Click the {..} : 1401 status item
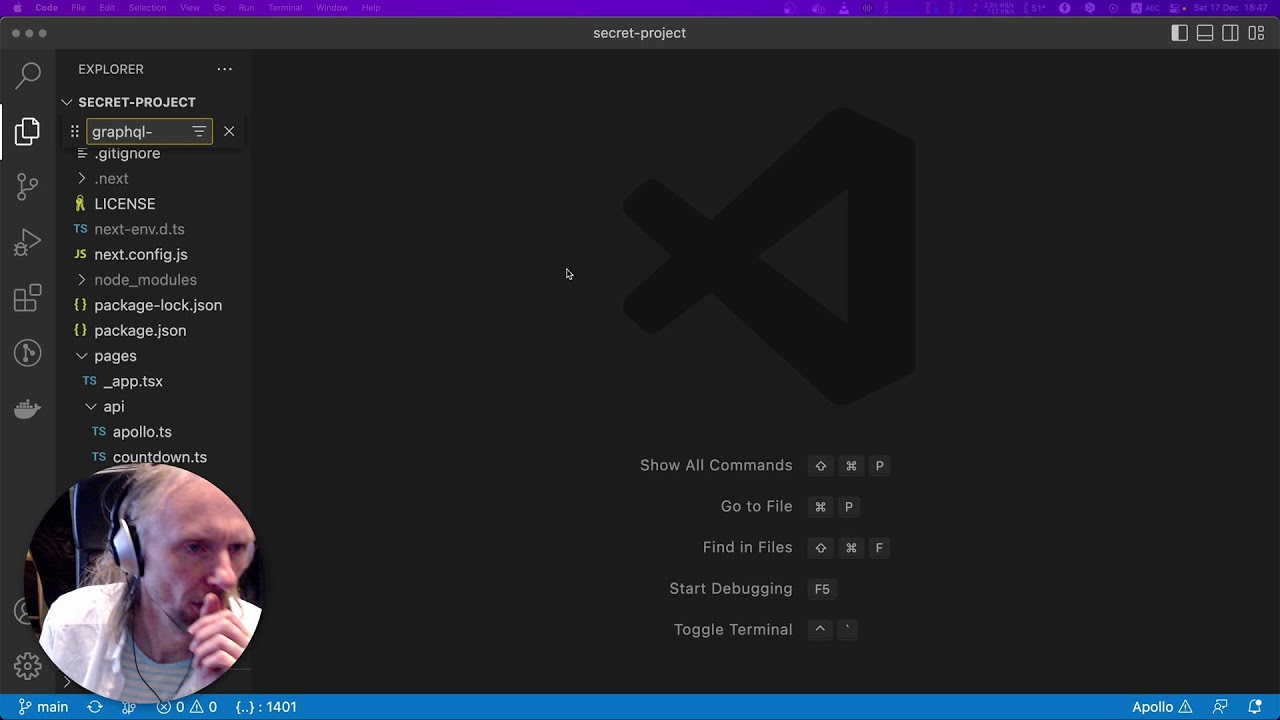This screenshot has height=720, width=1280. click(x=266, y=707)
